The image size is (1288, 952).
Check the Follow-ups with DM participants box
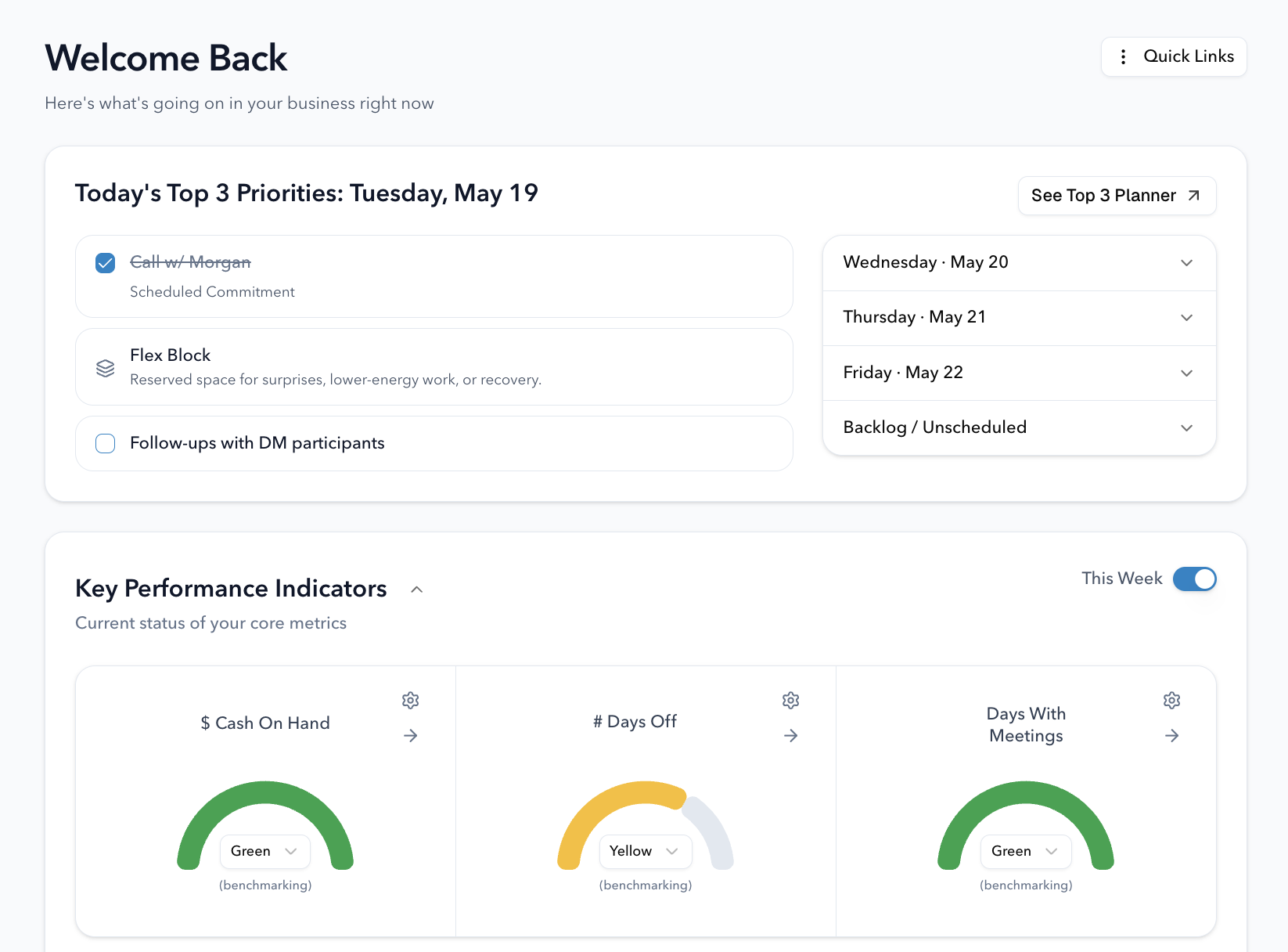point(105,443)
